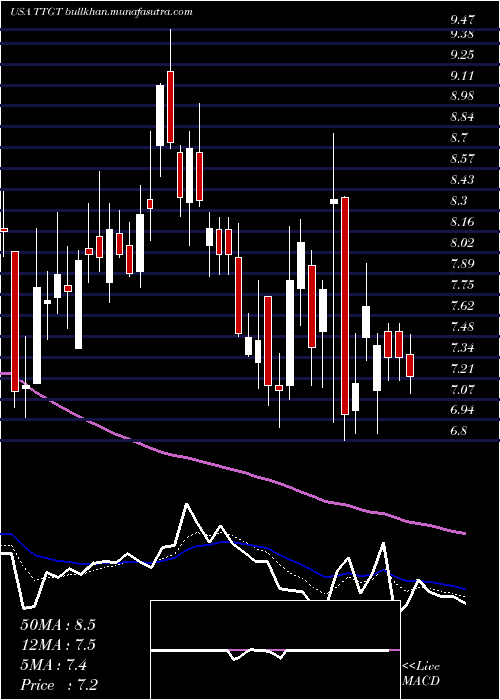
Task: Click the 8.43 price axis label
Action: coord(462,180)
